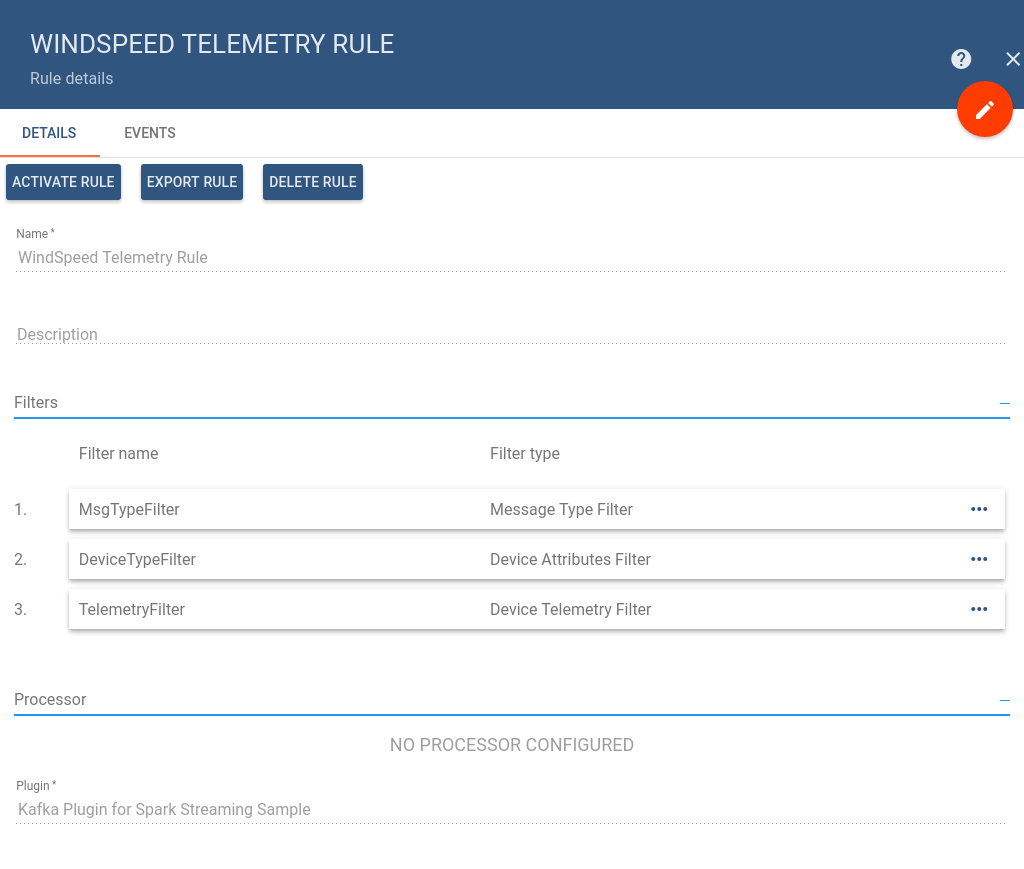
Task: Click the orange pencil edit button
Action: [985, 109]
